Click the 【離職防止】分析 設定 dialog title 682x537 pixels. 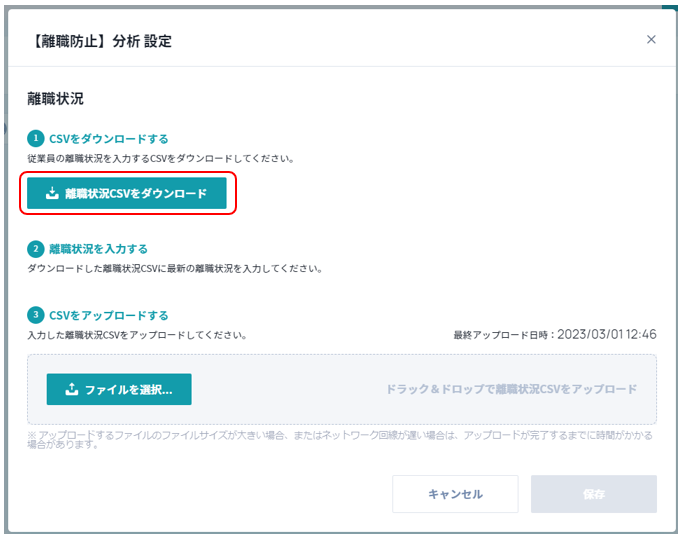pyautogui.click(x=101, y=41)
